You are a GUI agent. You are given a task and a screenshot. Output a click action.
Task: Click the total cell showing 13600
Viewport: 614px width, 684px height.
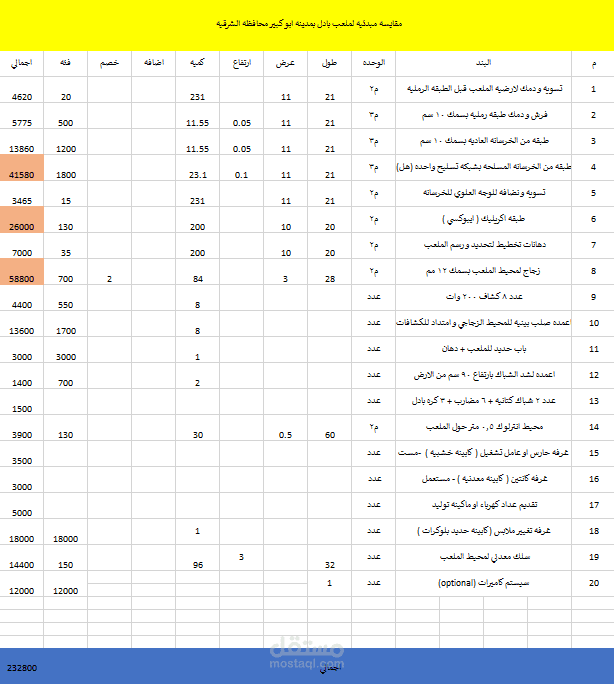[22, 324]
